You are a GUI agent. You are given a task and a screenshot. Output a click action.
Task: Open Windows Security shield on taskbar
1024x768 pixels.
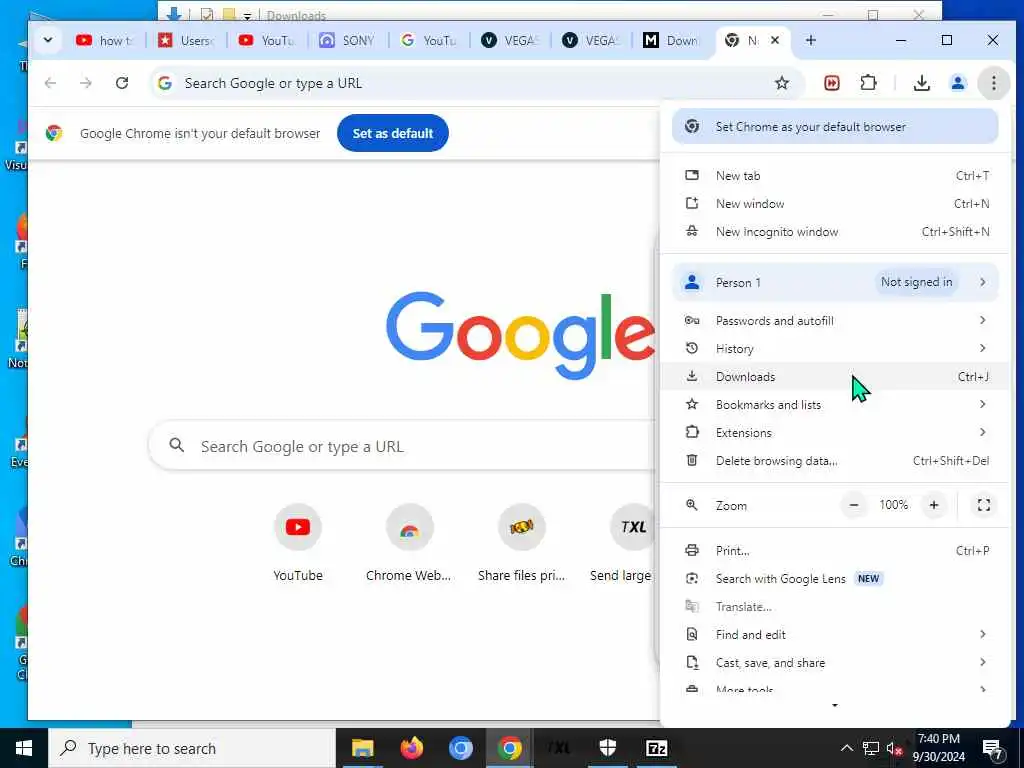point(607,748)
